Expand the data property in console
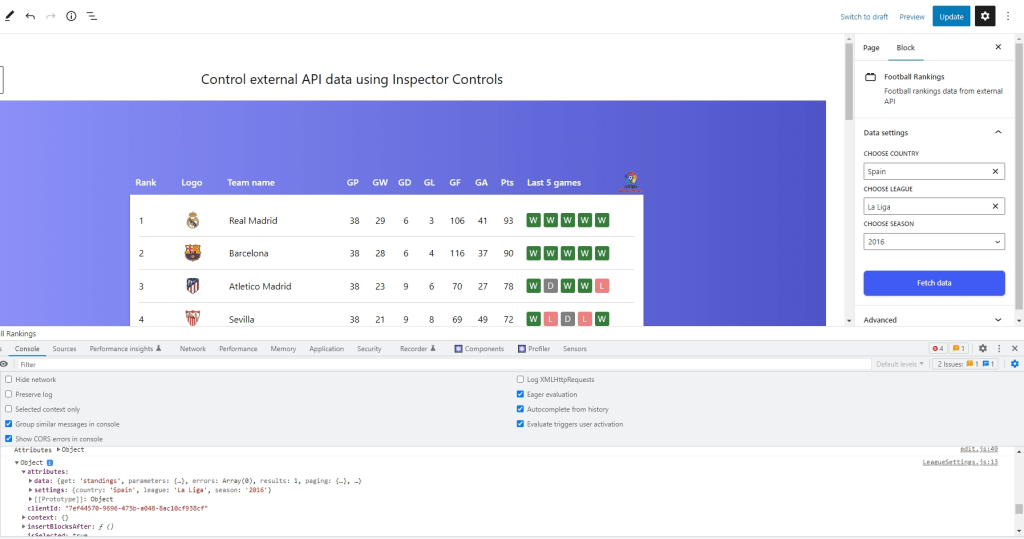1024x539 pixels. [30, 481]
